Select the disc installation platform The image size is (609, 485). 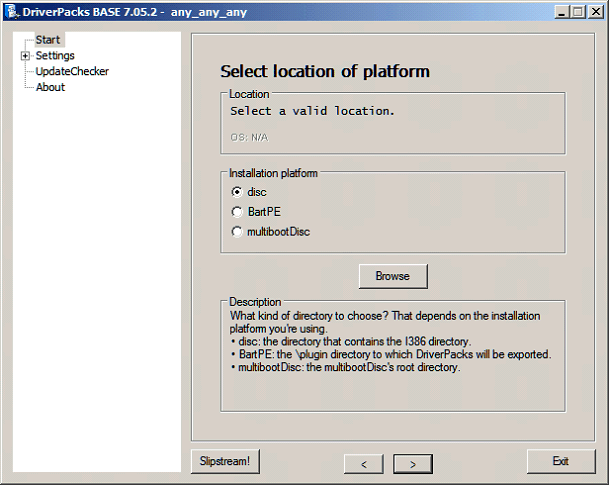[x=237, y=192]
